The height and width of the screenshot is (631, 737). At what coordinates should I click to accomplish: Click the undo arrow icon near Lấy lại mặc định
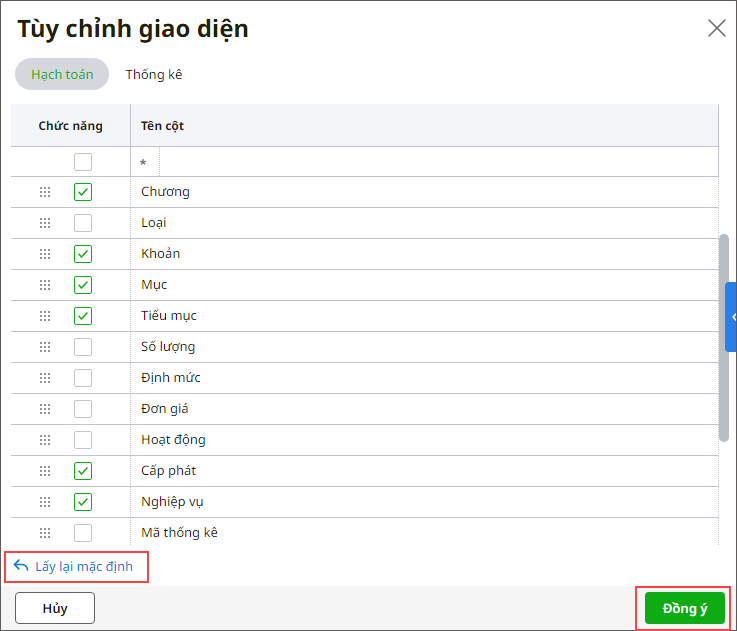pyautogui.click(x=21, y=566)
